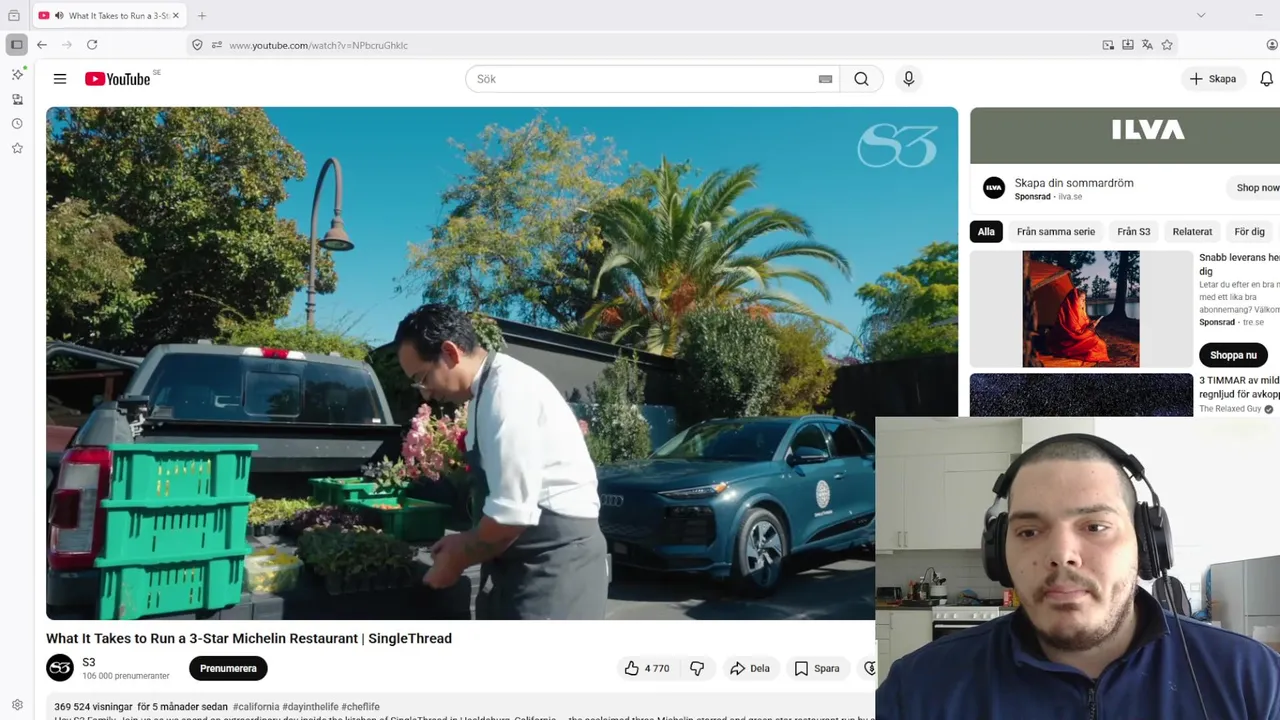Viewport: 1280px width, 720px height.
Task: Open the workspaces icon left of the tab
Action: click(14, 15)
